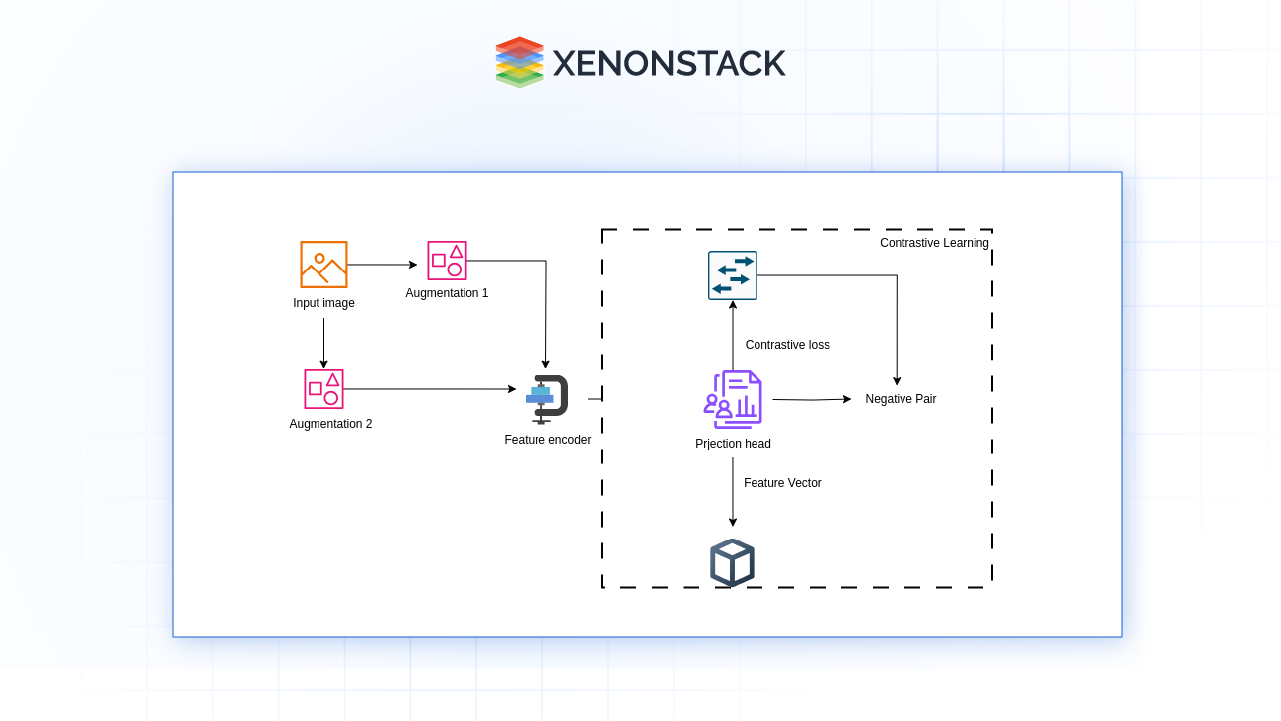Select the Augmentation 2 shapes icon
The width and height of the screenshot is (1281, 721).
324,389
